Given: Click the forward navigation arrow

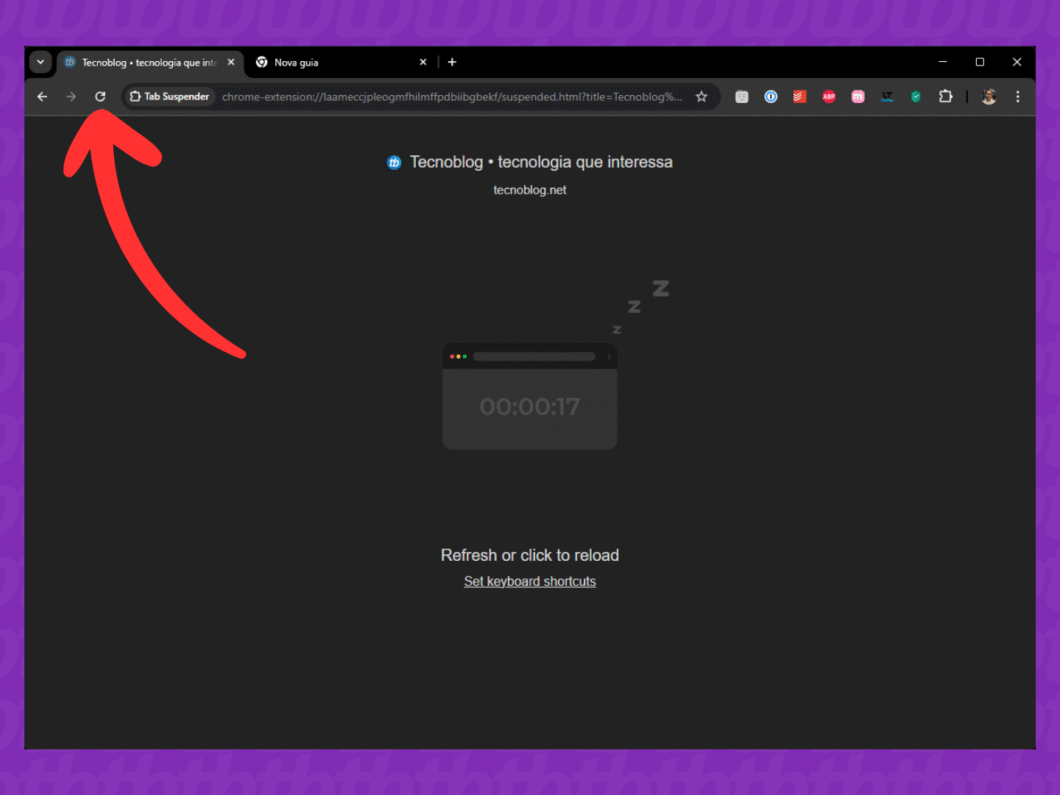Looking at the screenshot, I should pos(71,97).
